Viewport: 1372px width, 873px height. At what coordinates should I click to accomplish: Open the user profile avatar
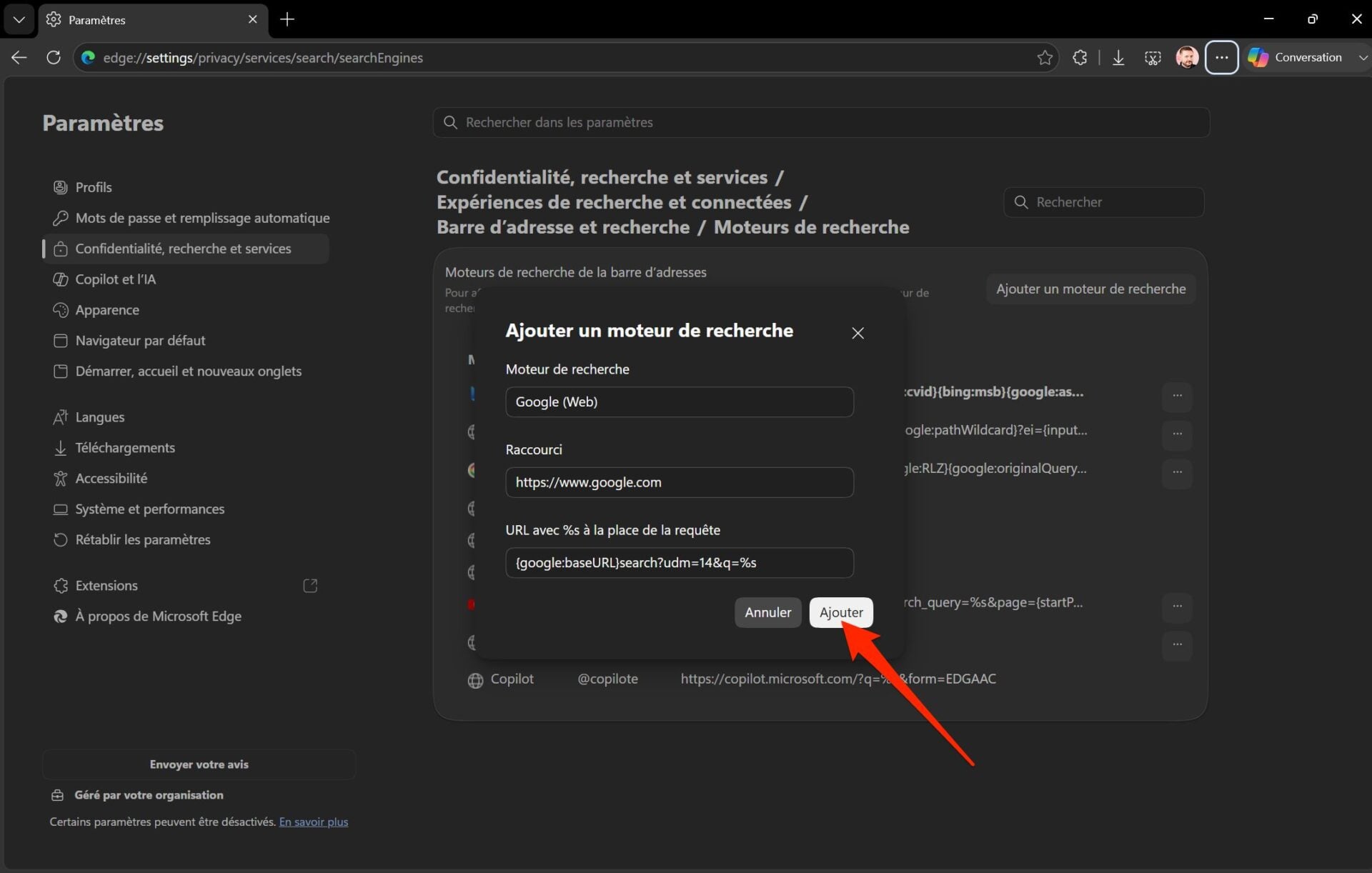tap(1187, 57)
